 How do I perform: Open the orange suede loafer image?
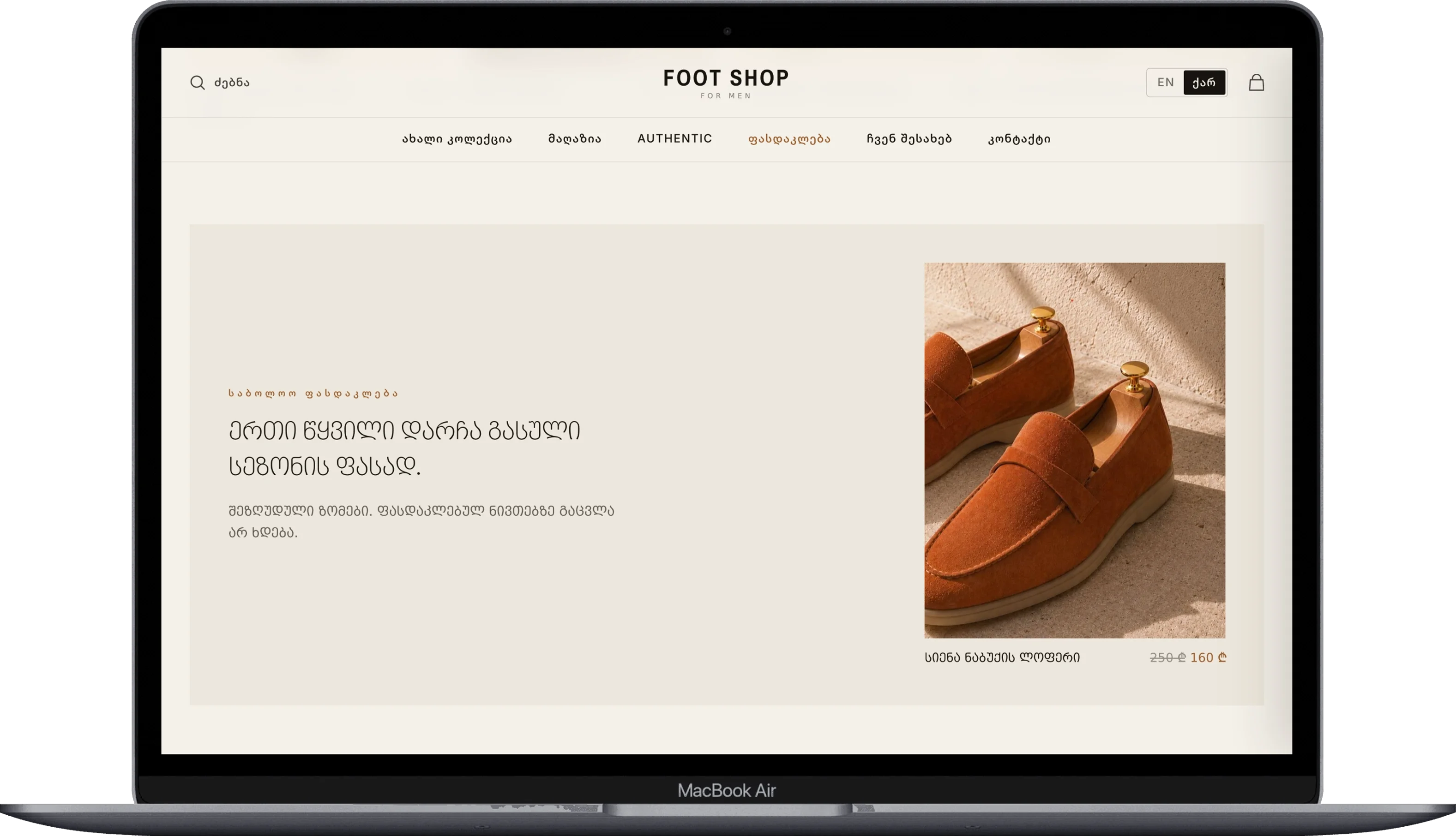[x=1075, y=450]
